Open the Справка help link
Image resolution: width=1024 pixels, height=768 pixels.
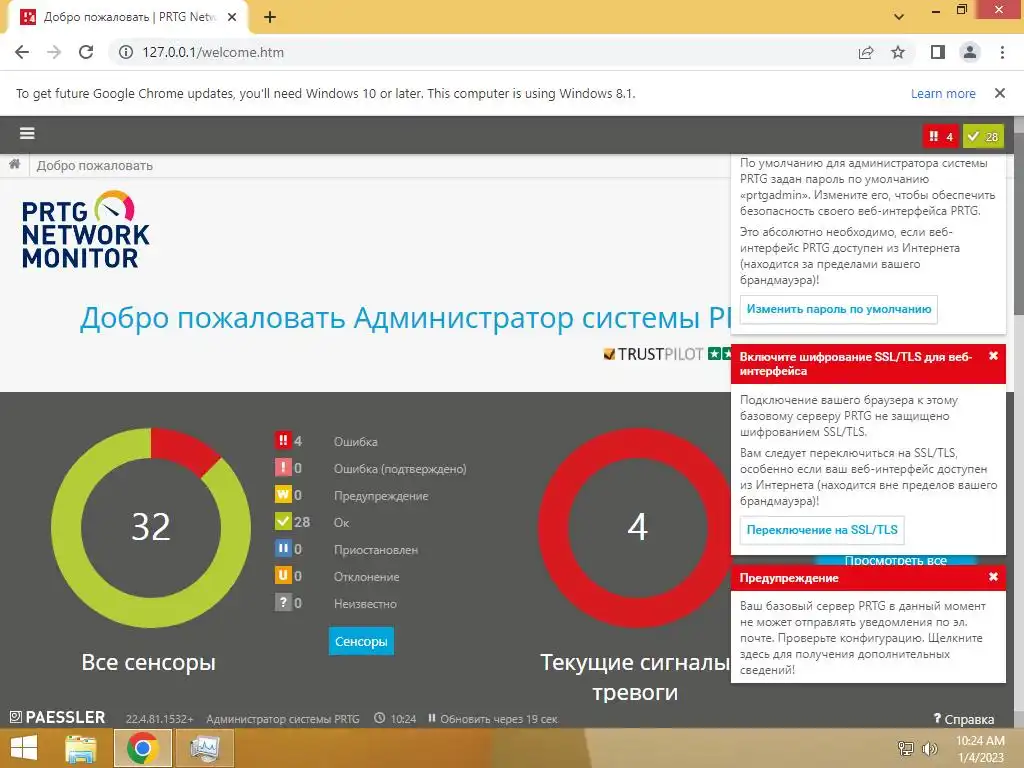964,719
